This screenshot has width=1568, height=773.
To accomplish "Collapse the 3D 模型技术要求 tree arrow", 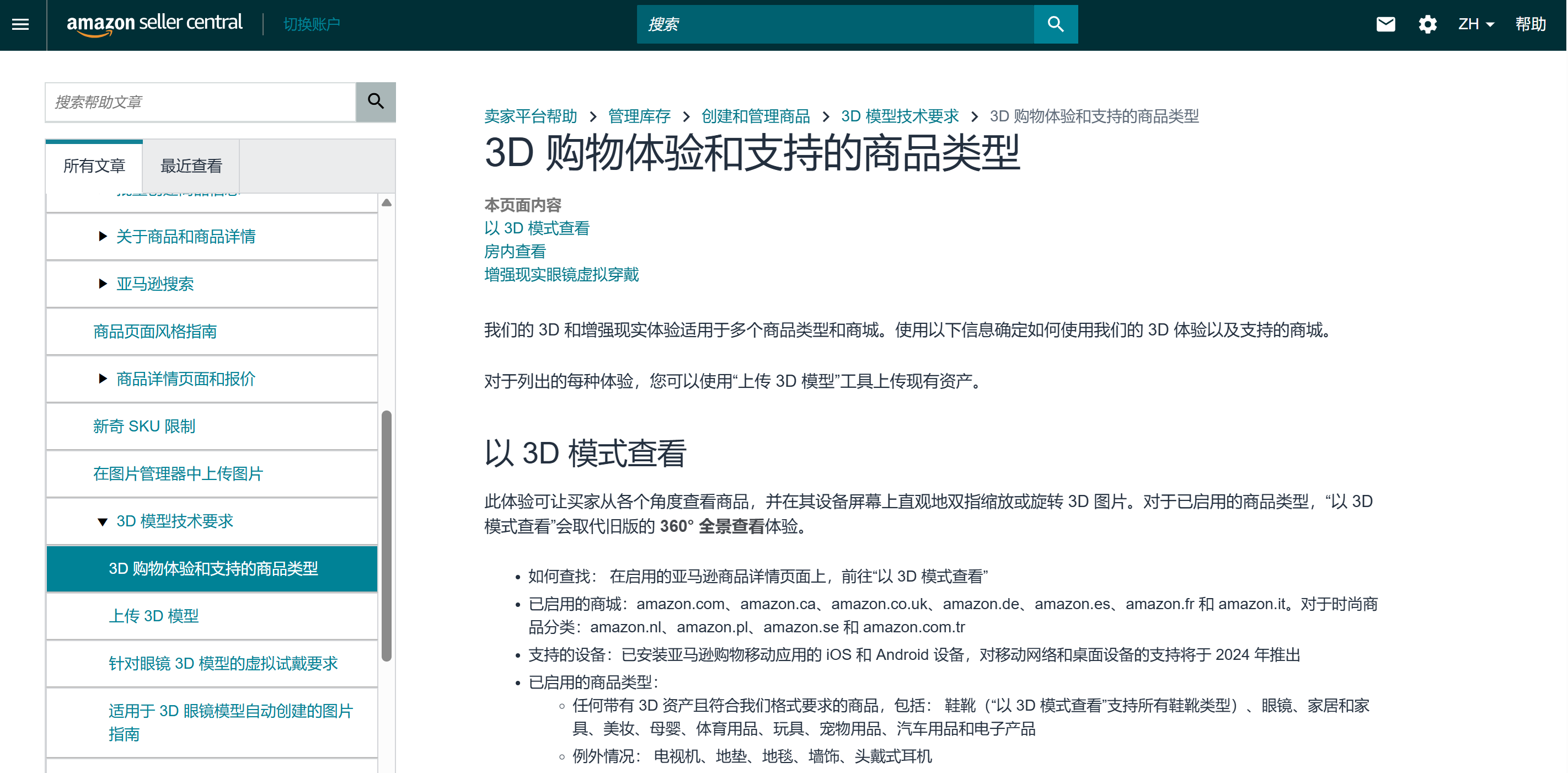I will pos(102,521).
